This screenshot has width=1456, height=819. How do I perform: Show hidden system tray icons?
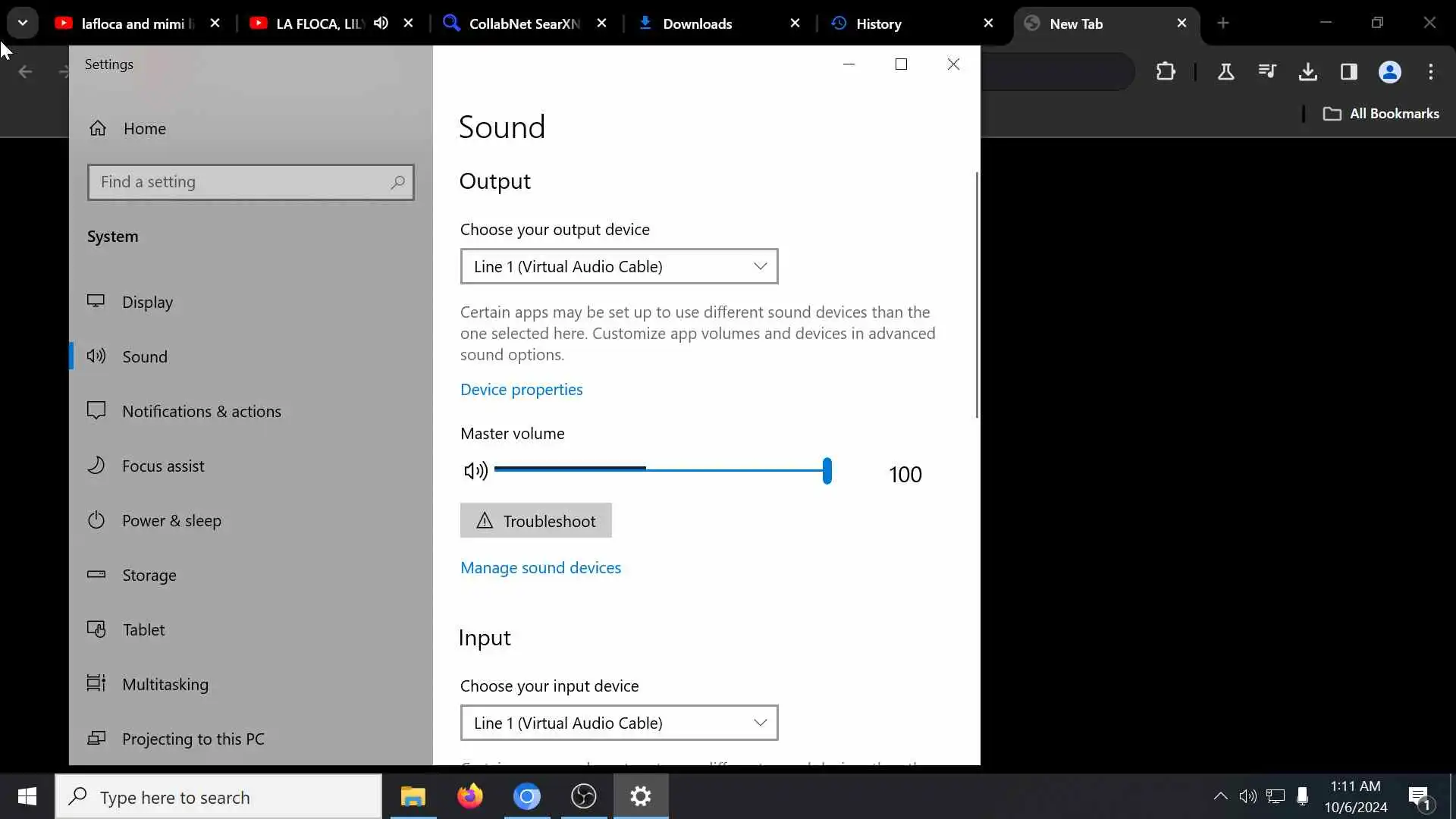point(1220,796)
